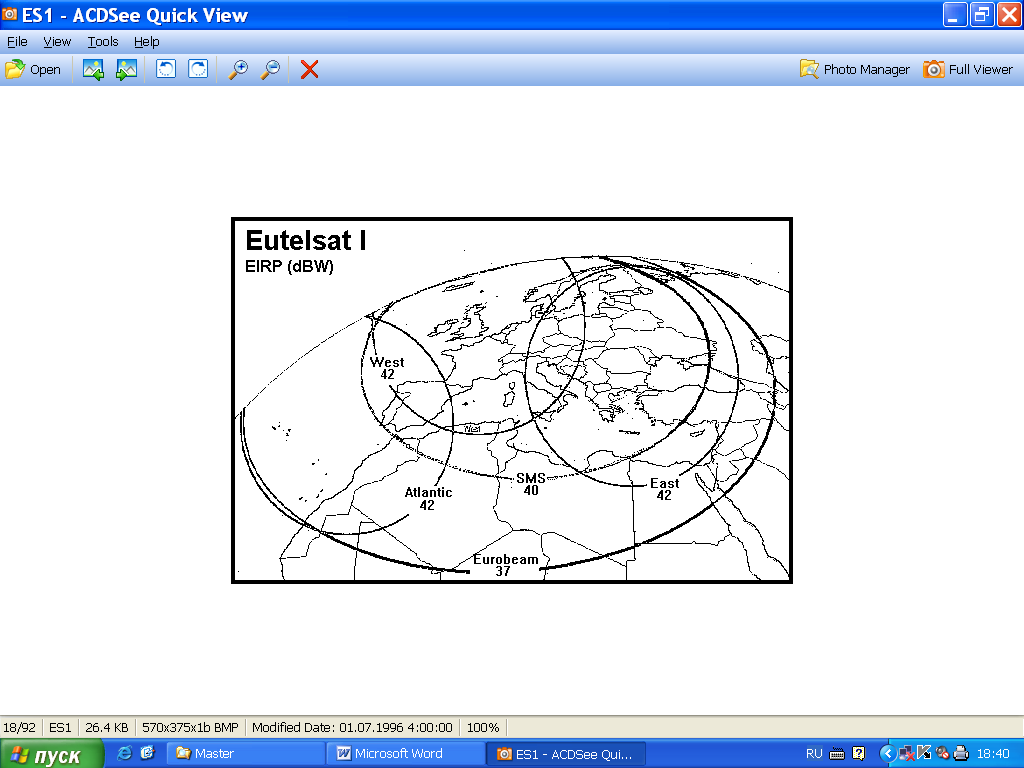
Task: Go to the next image
Action: click(126, 69)
